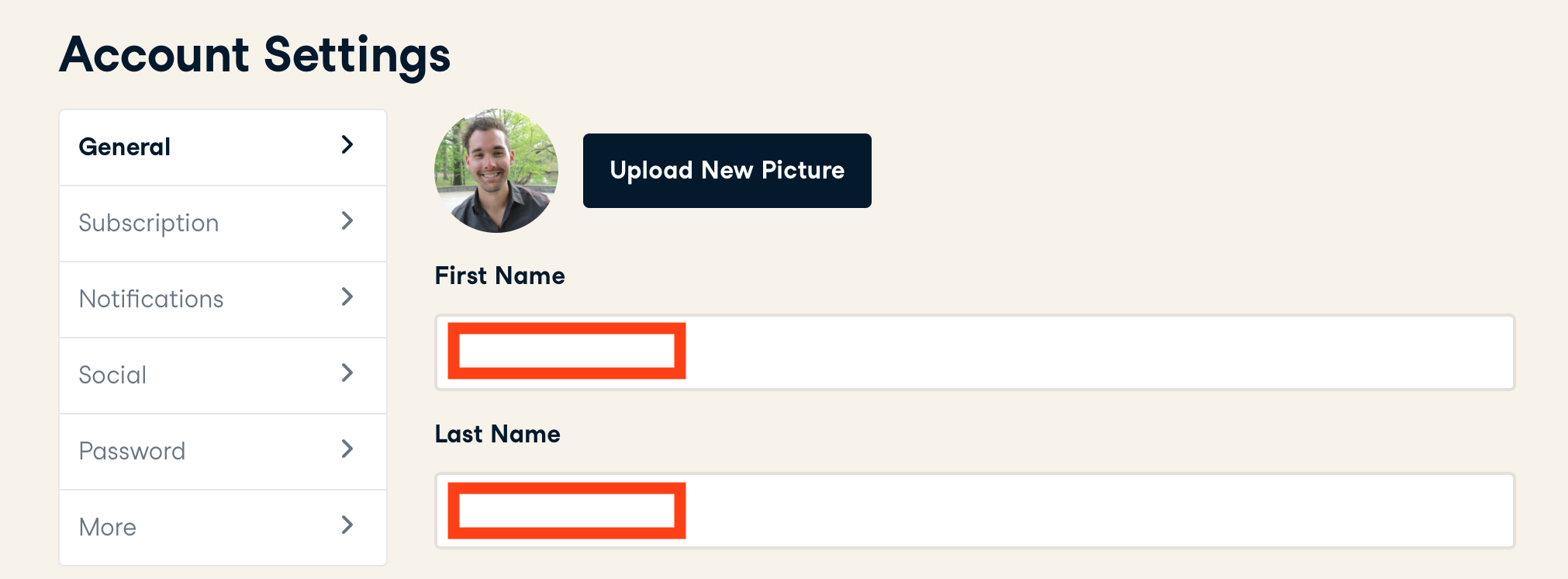The width and height of the screenshot is (1568, 579).
Task: Go to the Notifications settings
Action: [x=151, y=299]
